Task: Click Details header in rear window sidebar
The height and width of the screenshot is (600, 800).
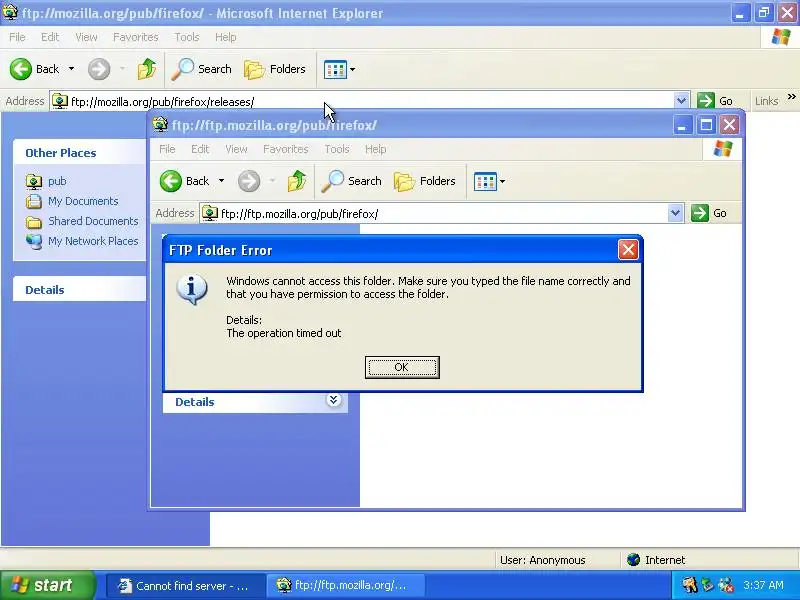Action: pyautogui.click(x=79, y=289)
